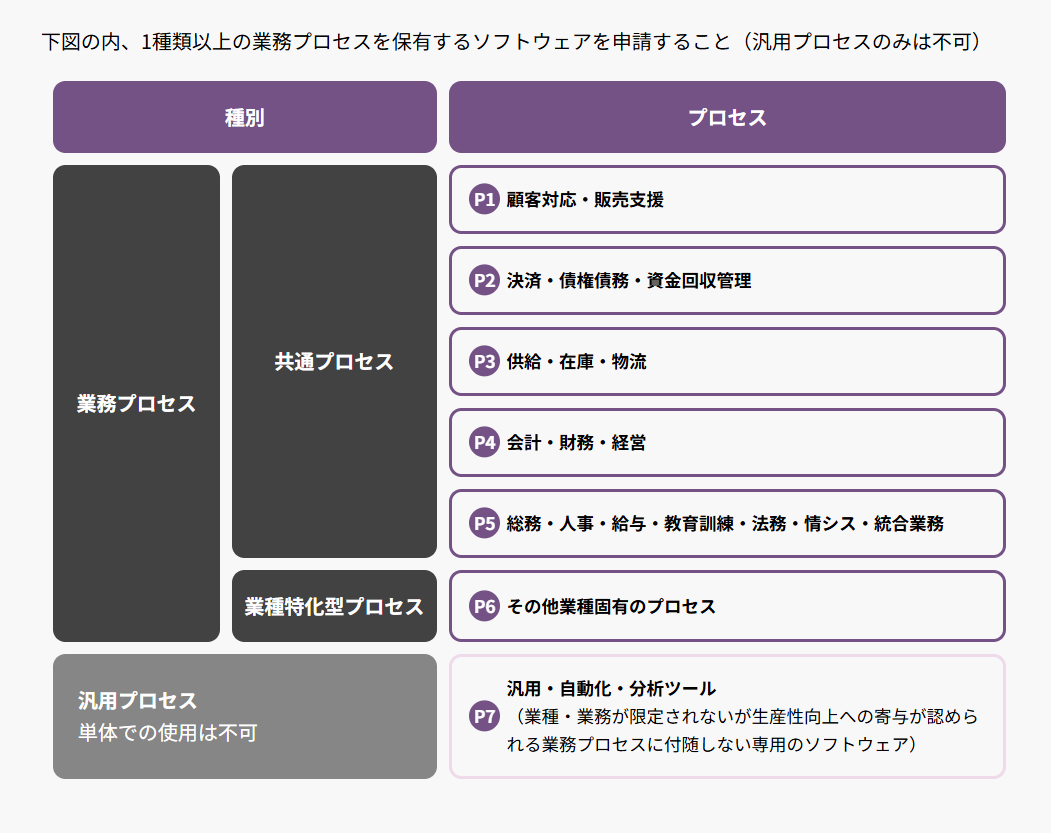Click the P1 circle badge
The height and width of the screenshot is (833, 1051).
click(x=484, y=199)
